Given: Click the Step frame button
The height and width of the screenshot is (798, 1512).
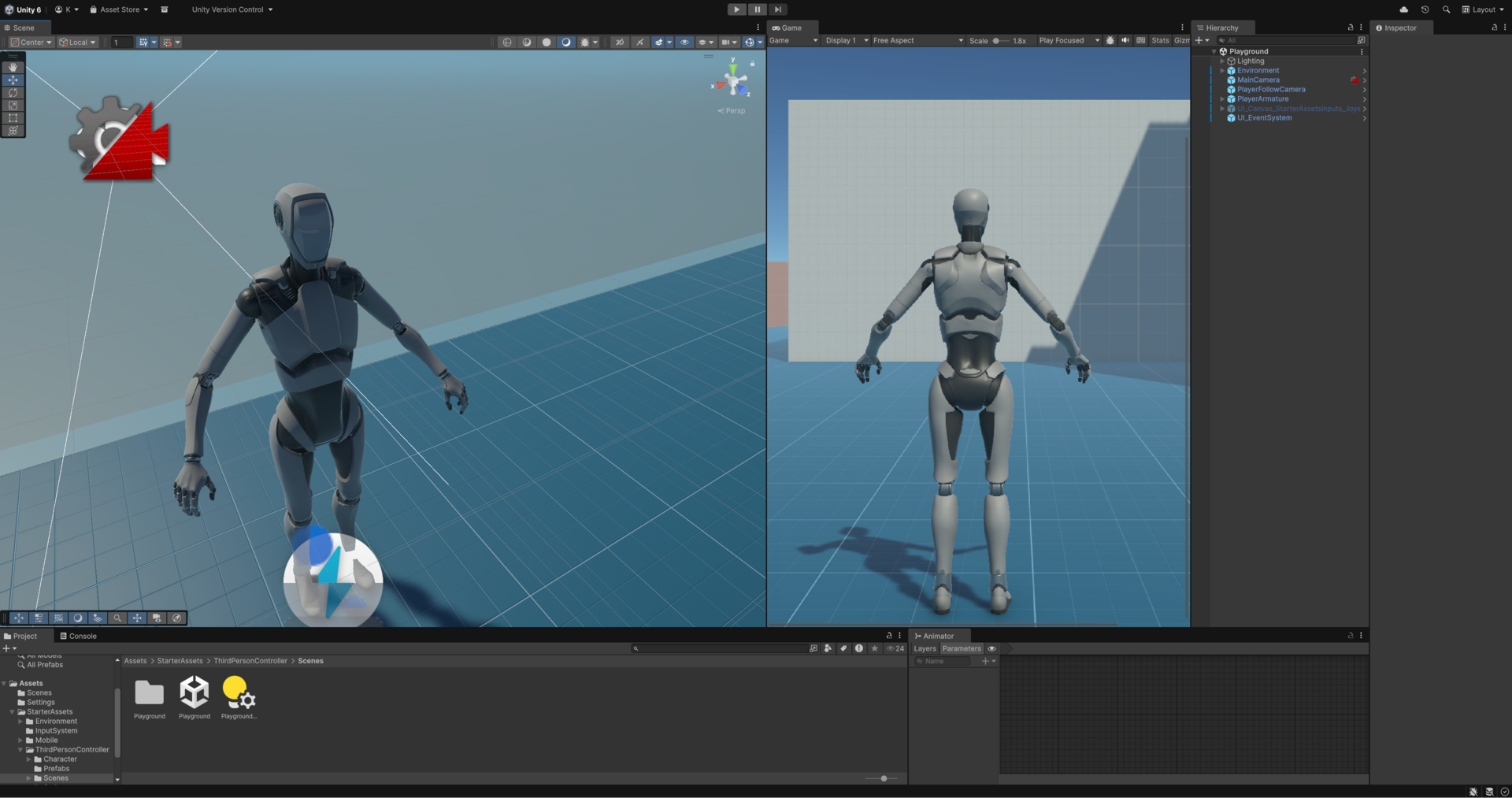Looking at the screenshot, I should (x=777, y=9).
